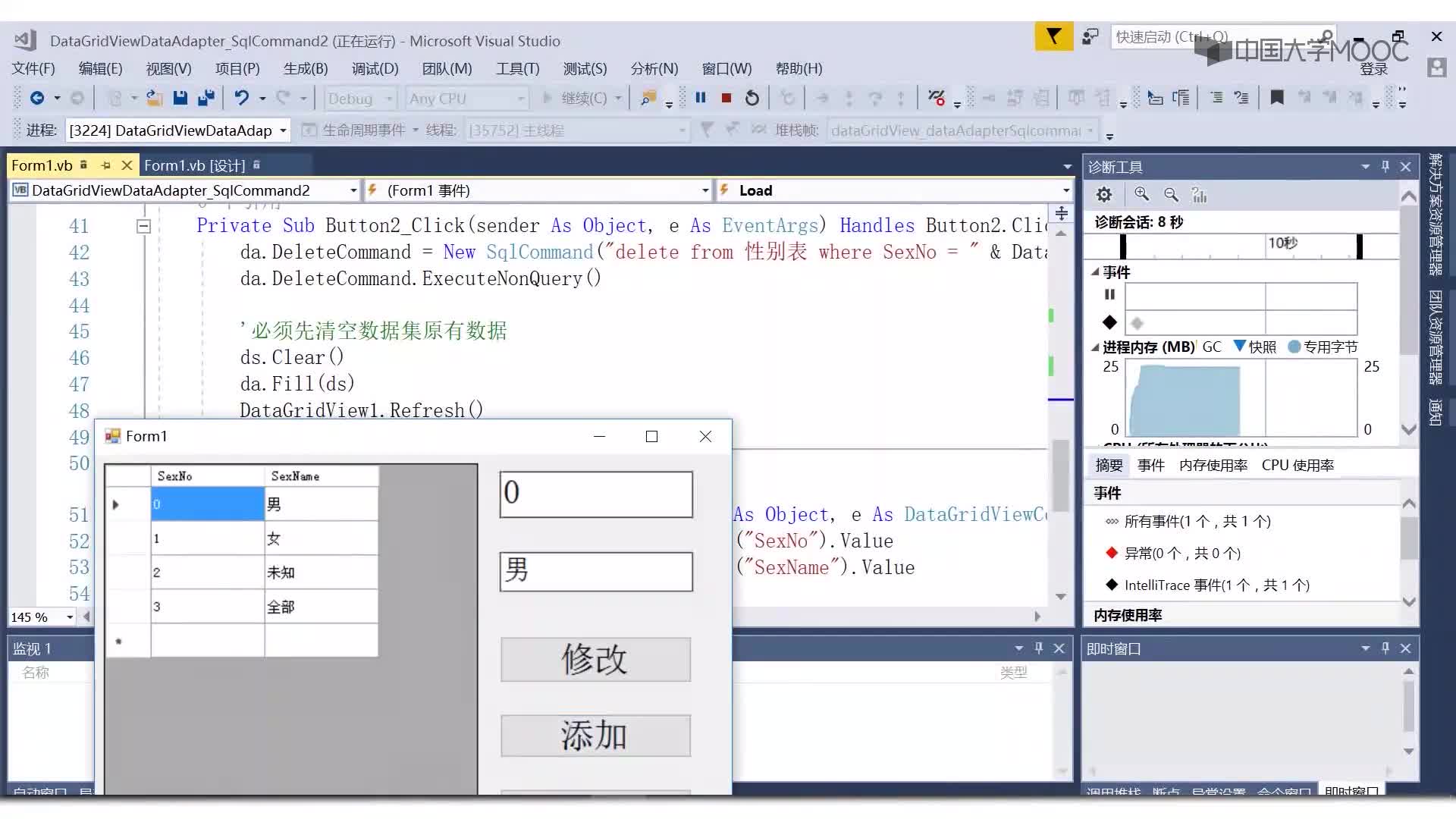Select the 未知 cell in the grid
This screenshot has height=819, width=1456.
pyautogui.click(x=321, y=573)
